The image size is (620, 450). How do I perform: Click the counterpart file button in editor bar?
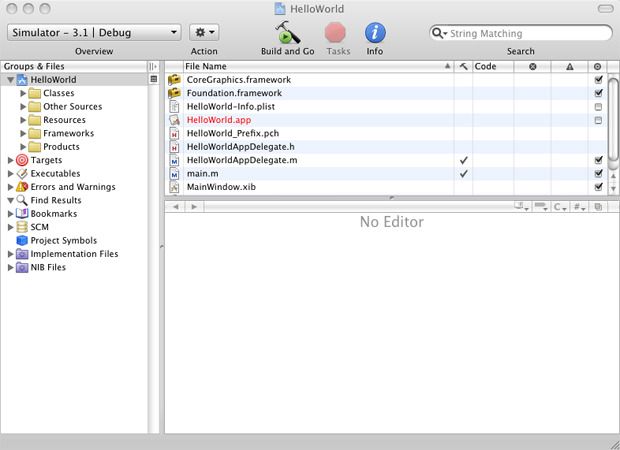tap(598, 207)
